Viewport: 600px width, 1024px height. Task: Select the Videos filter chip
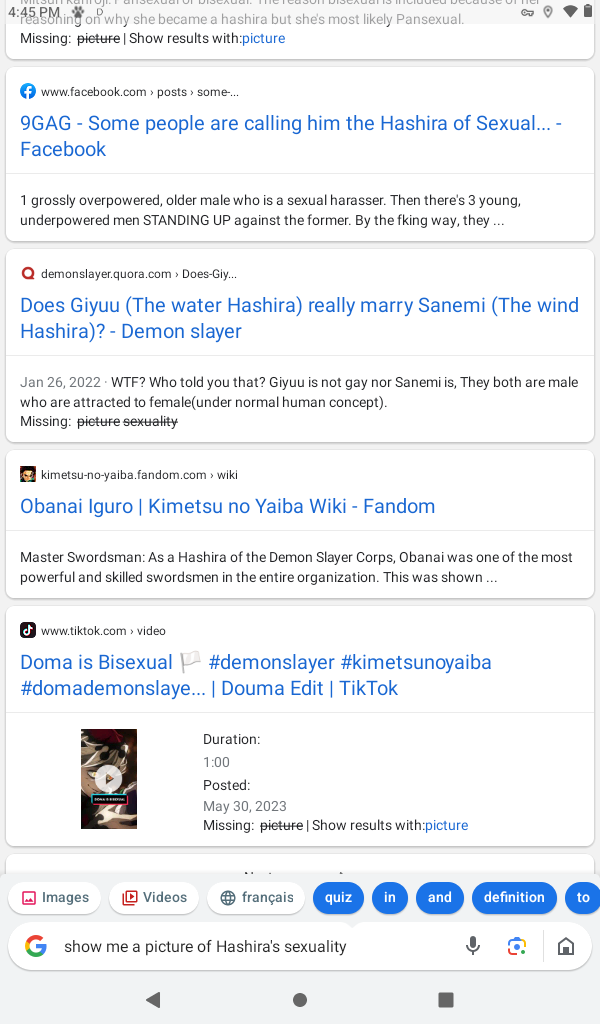coord(155,897)
